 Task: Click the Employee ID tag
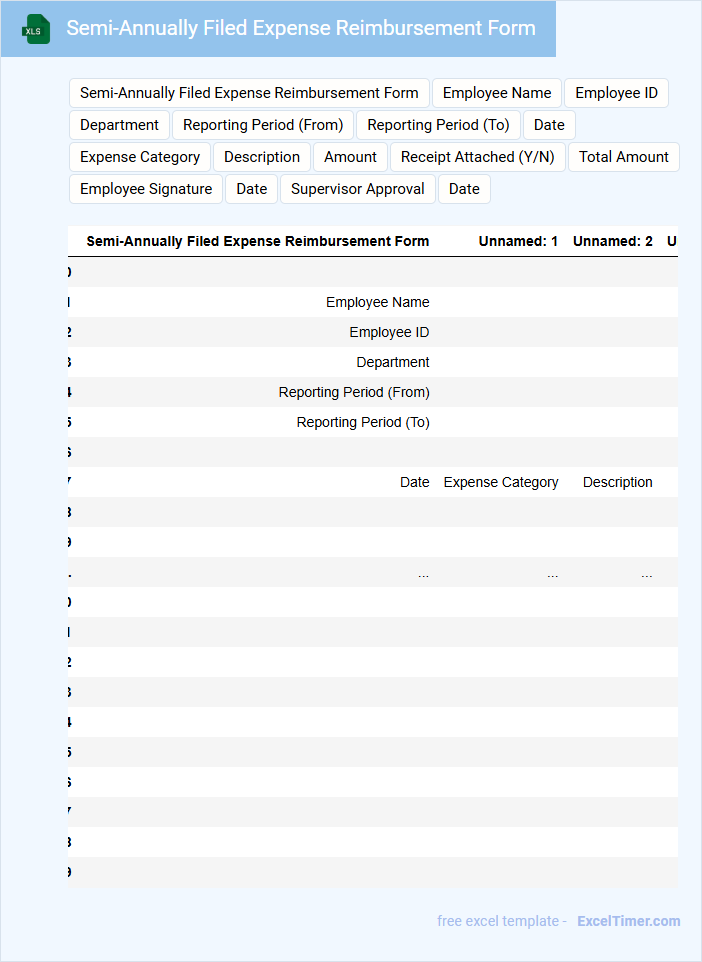[x=616, y=93]
